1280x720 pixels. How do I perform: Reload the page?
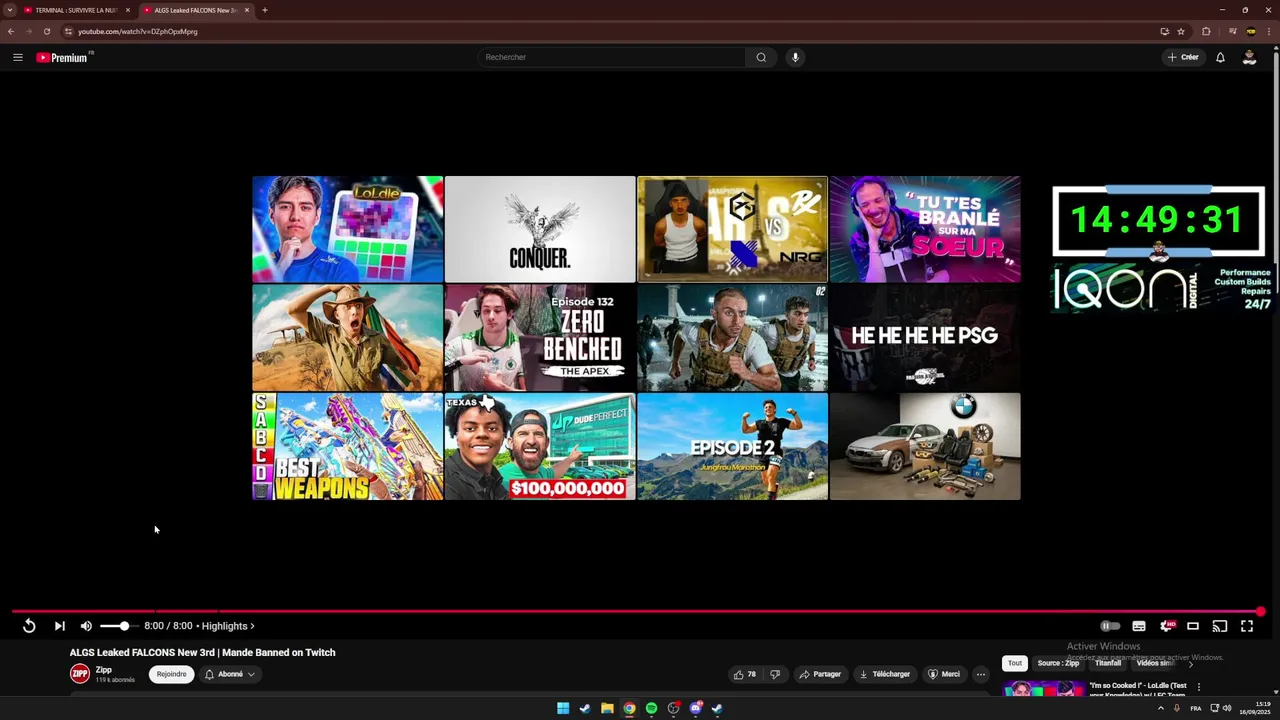(x=46, y=31)
